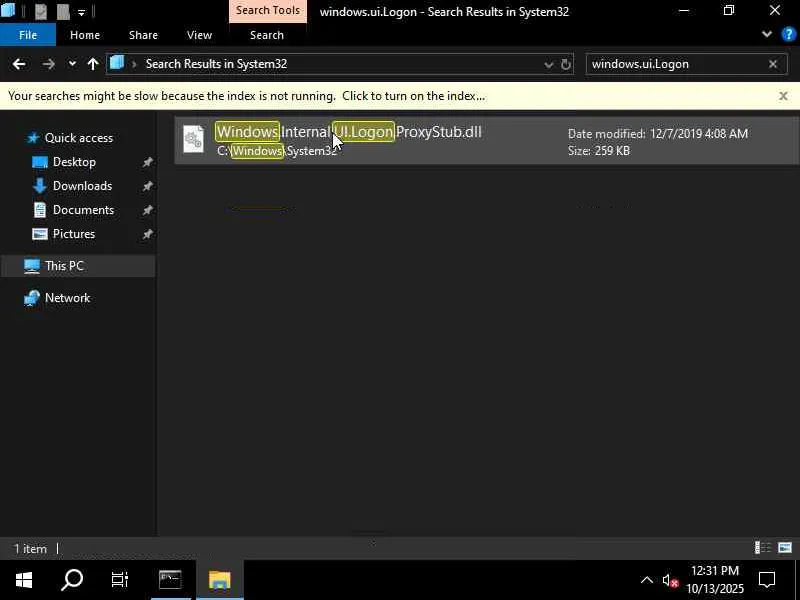Click the Quick access star icon
Screen dimensions: 800x600
33,138
